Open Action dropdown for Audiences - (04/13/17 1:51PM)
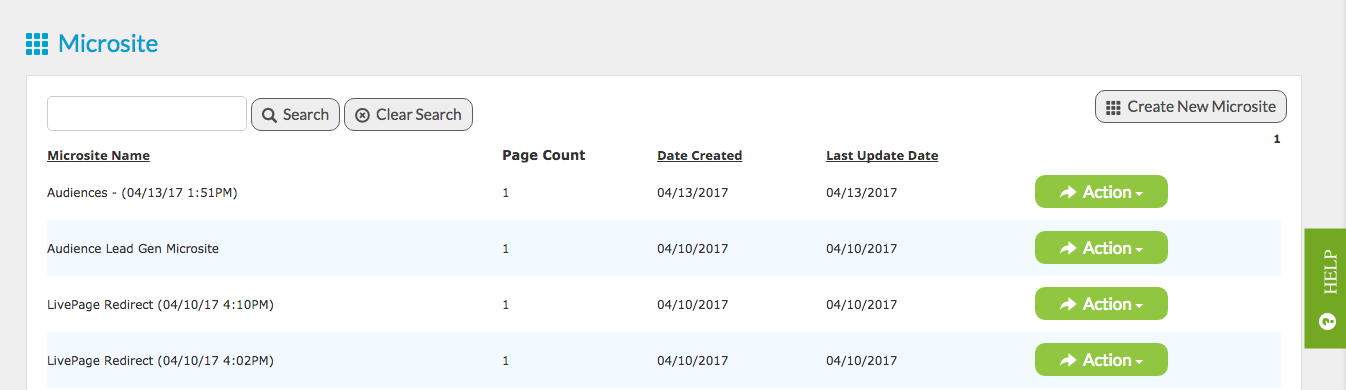The image size is (1346, 390). click(x=1101, y=192)
